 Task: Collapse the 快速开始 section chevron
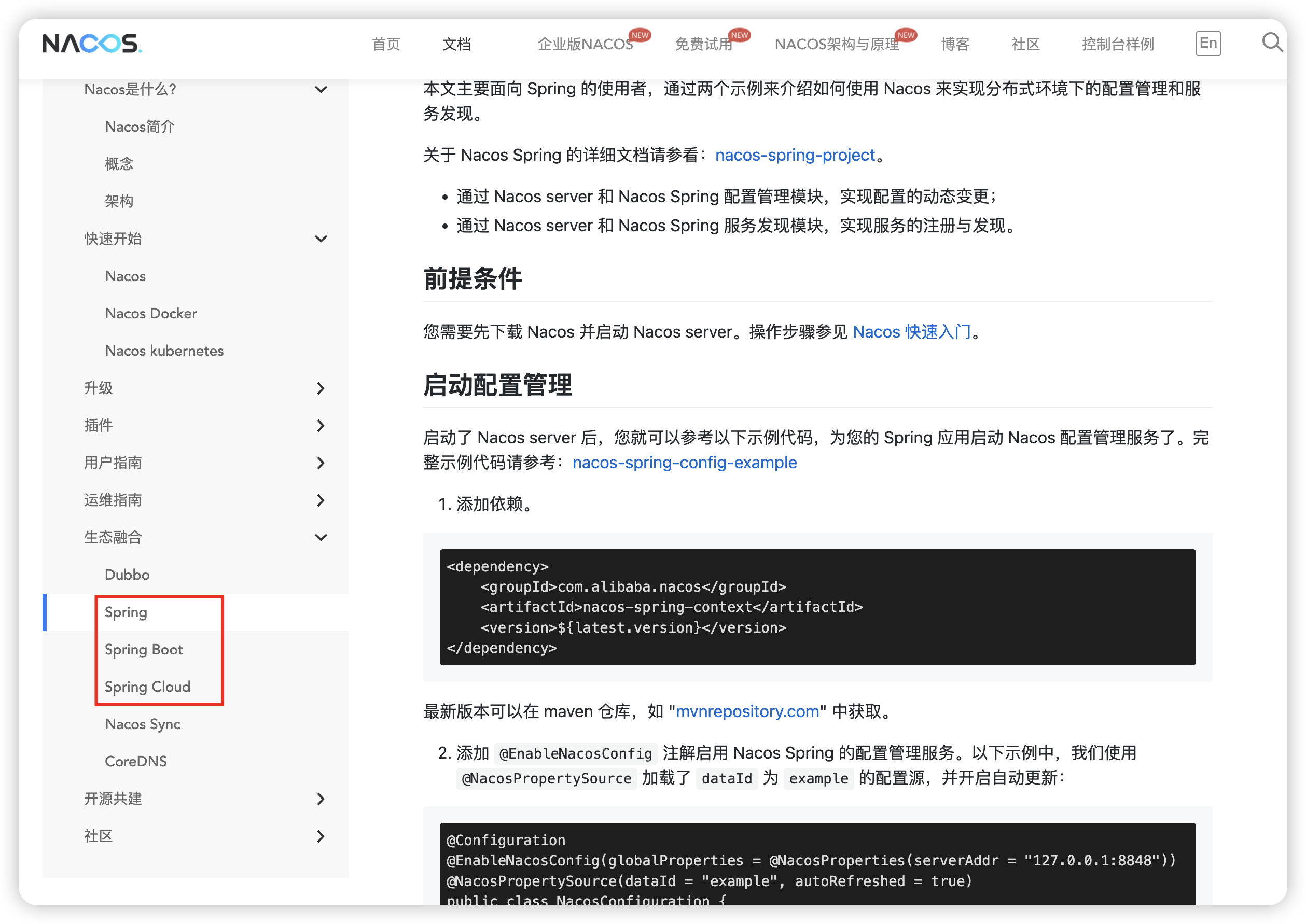coord(321,239)
